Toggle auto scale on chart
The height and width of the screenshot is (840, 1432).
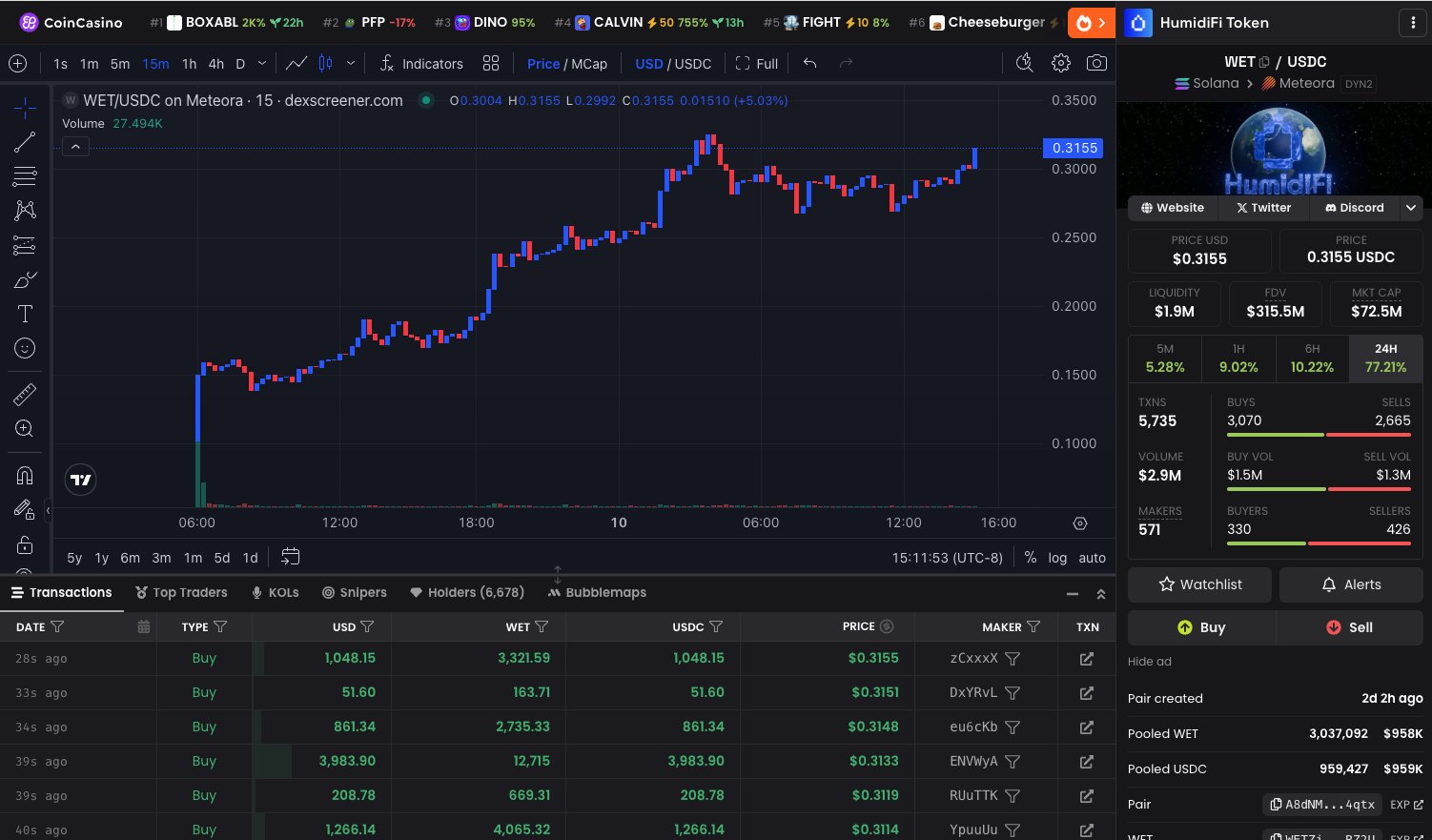coord(1092,558)
